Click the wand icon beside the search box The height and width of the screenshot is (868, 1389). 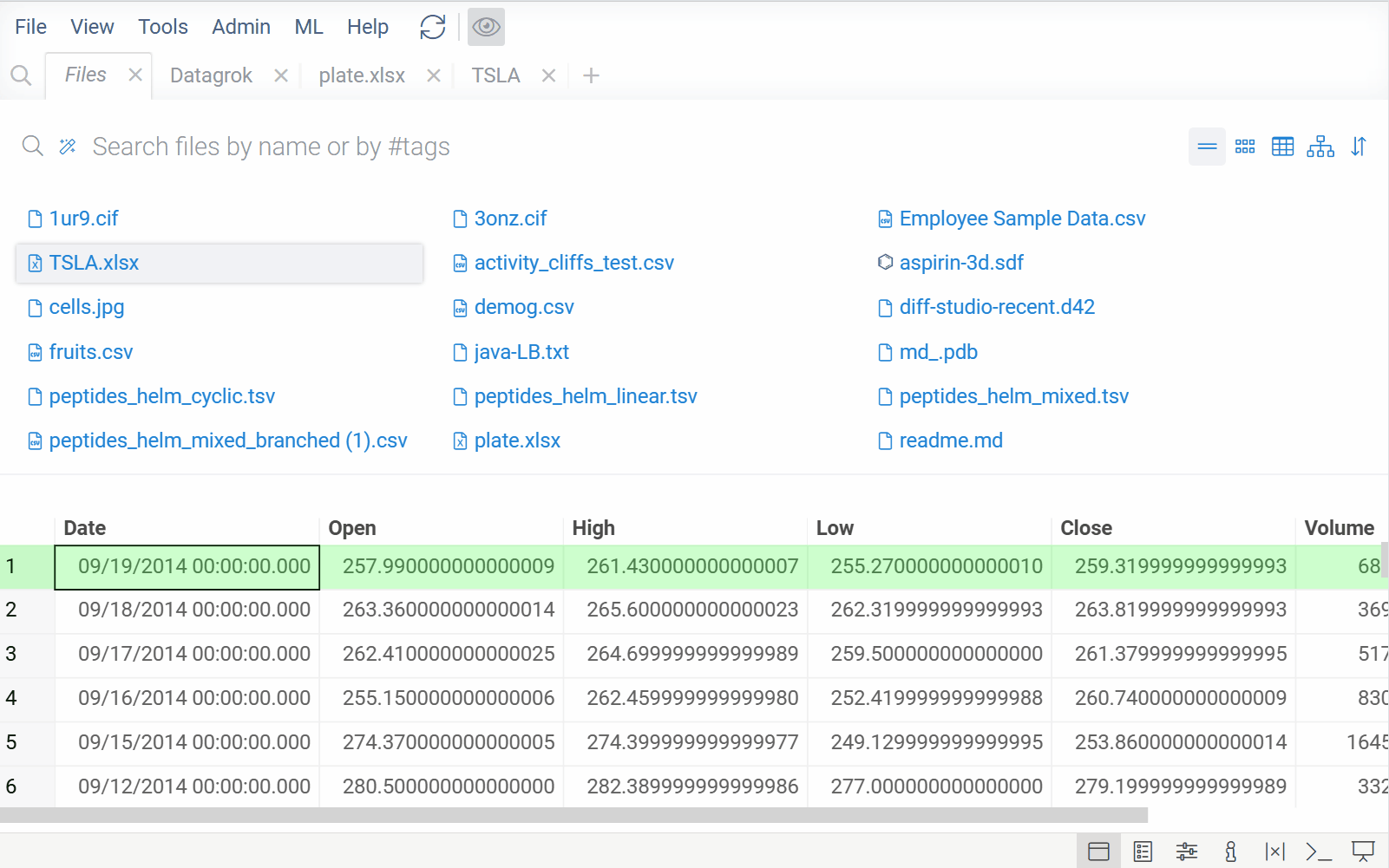point(67,146)
